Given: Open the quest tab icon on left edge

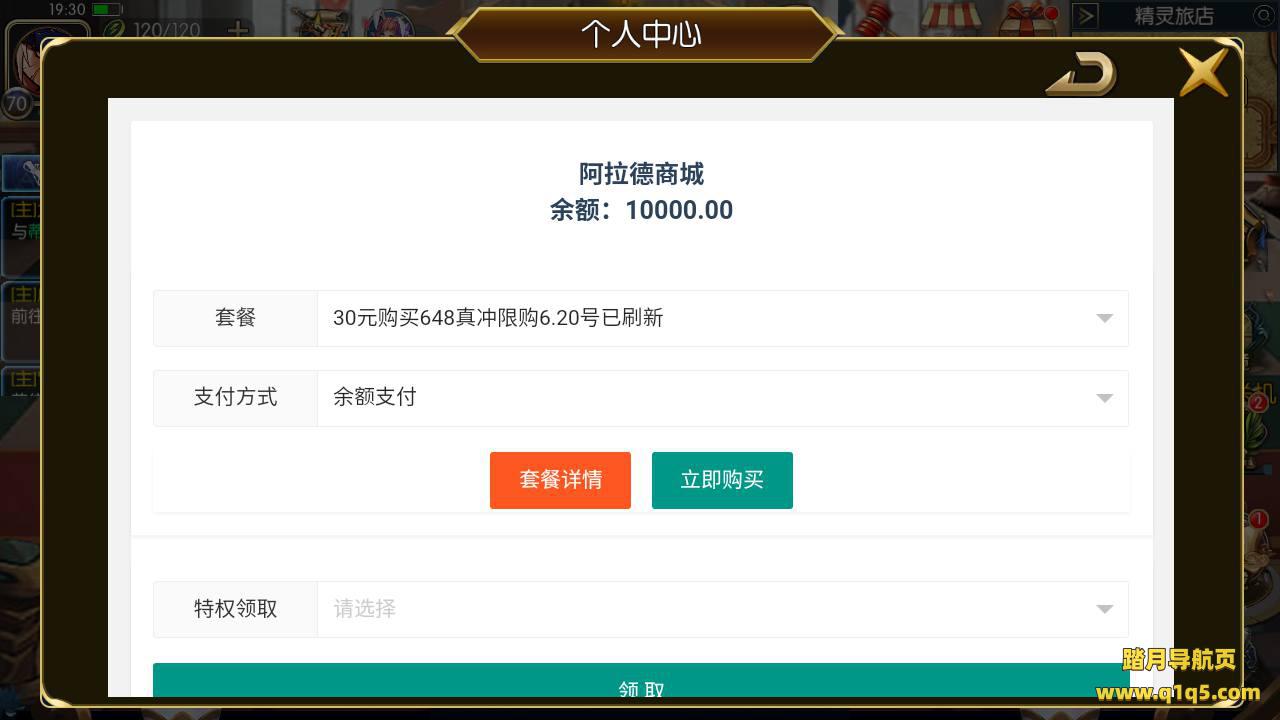Looking at the screenshot, I should (20, 173).
